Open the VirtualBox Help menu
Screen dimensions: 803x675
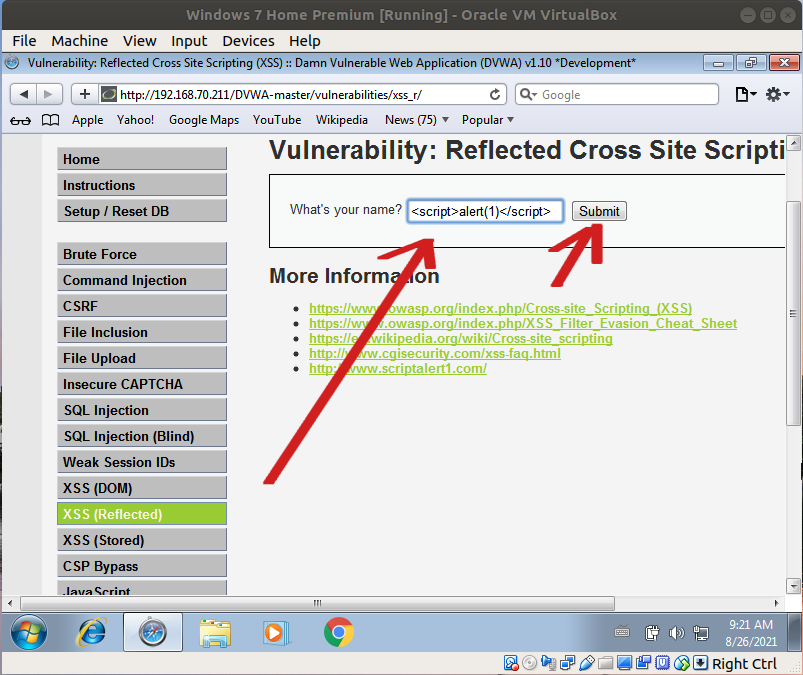(304, 41)
